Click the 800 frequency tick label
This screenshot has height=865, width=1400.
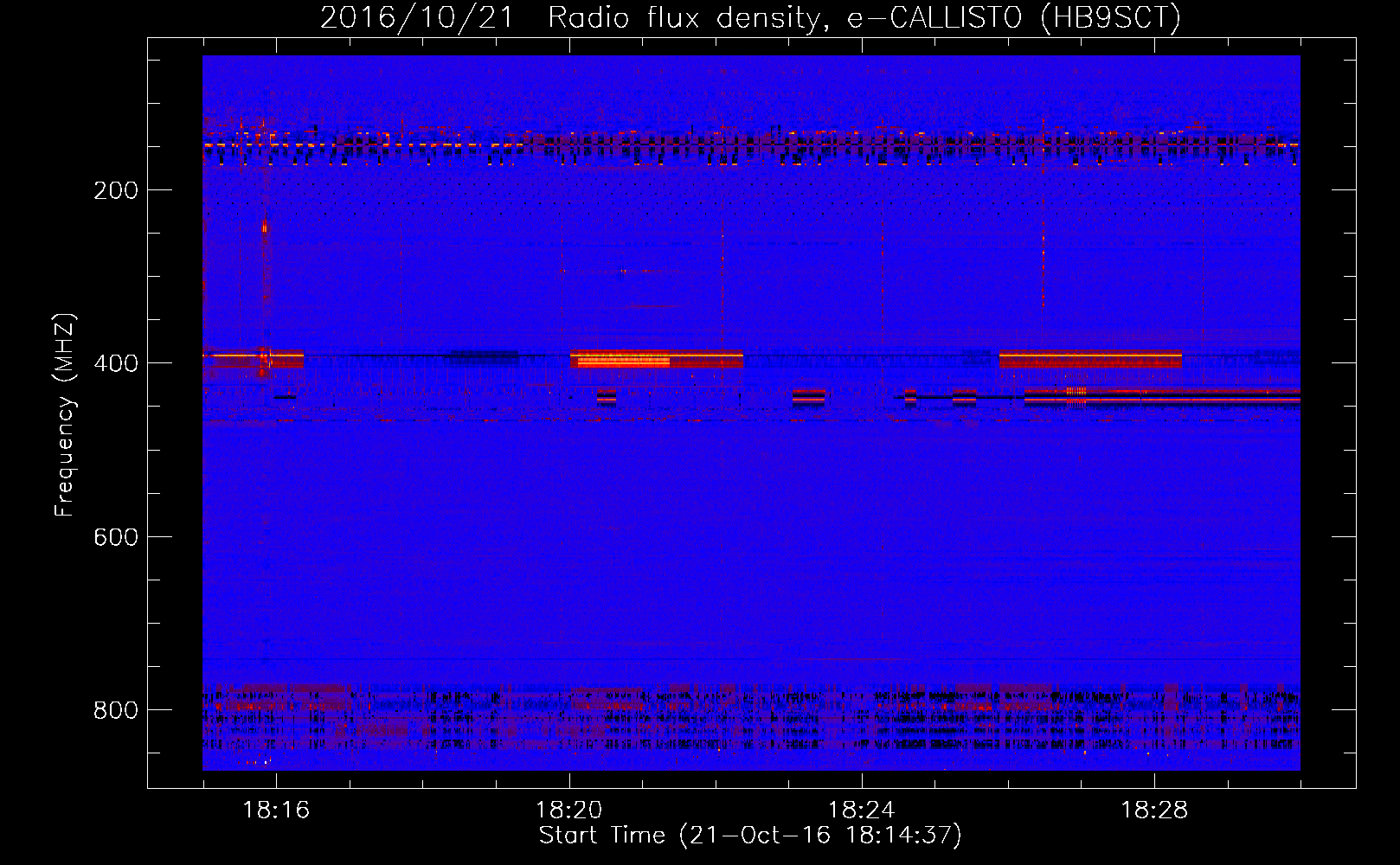click(116, 710)
